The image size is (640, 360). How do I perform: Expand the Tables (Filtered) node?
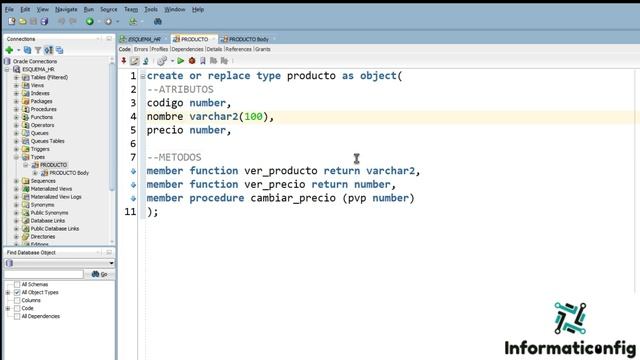click(x=16, y=77)
